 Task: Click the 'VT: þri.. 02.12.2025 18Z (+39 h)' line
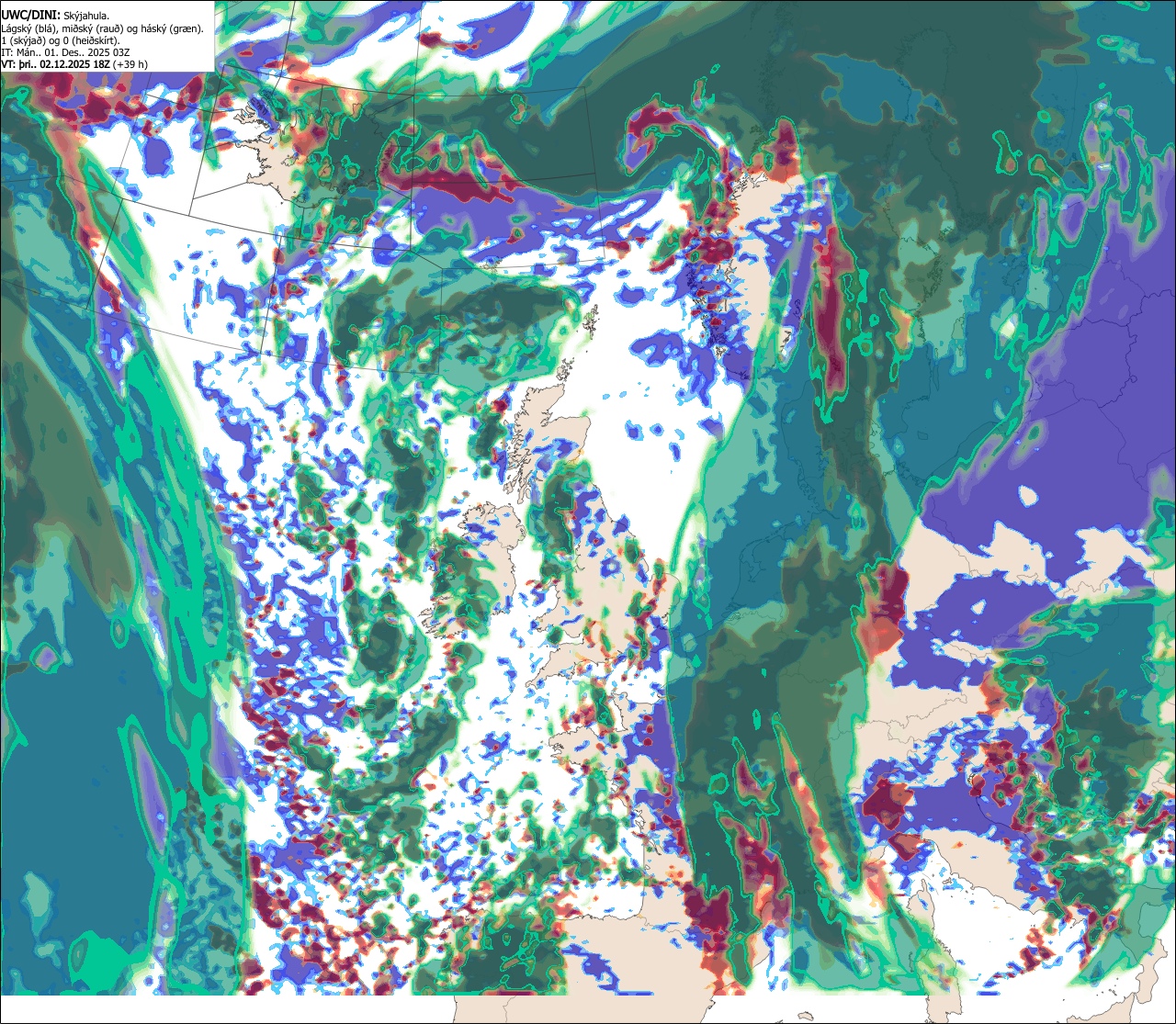pos(74,64)
